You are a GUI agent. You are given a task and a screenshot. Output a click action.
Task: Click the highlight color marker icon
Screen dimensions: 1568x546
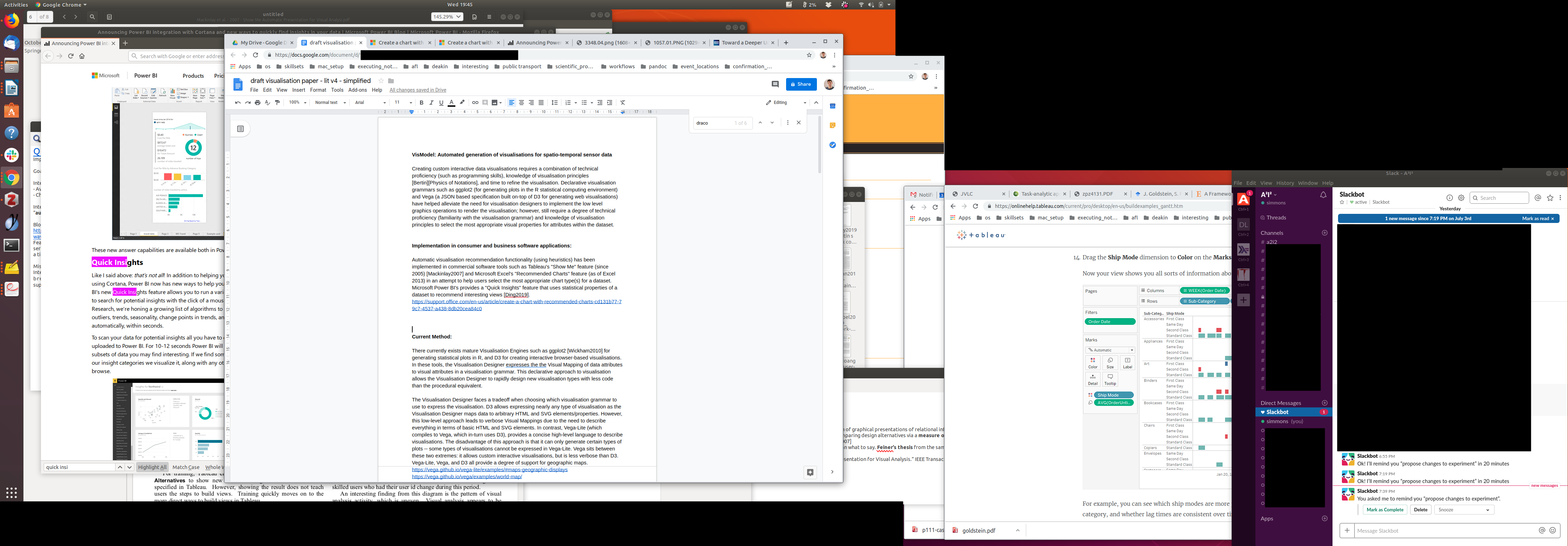tap(462, 103)
